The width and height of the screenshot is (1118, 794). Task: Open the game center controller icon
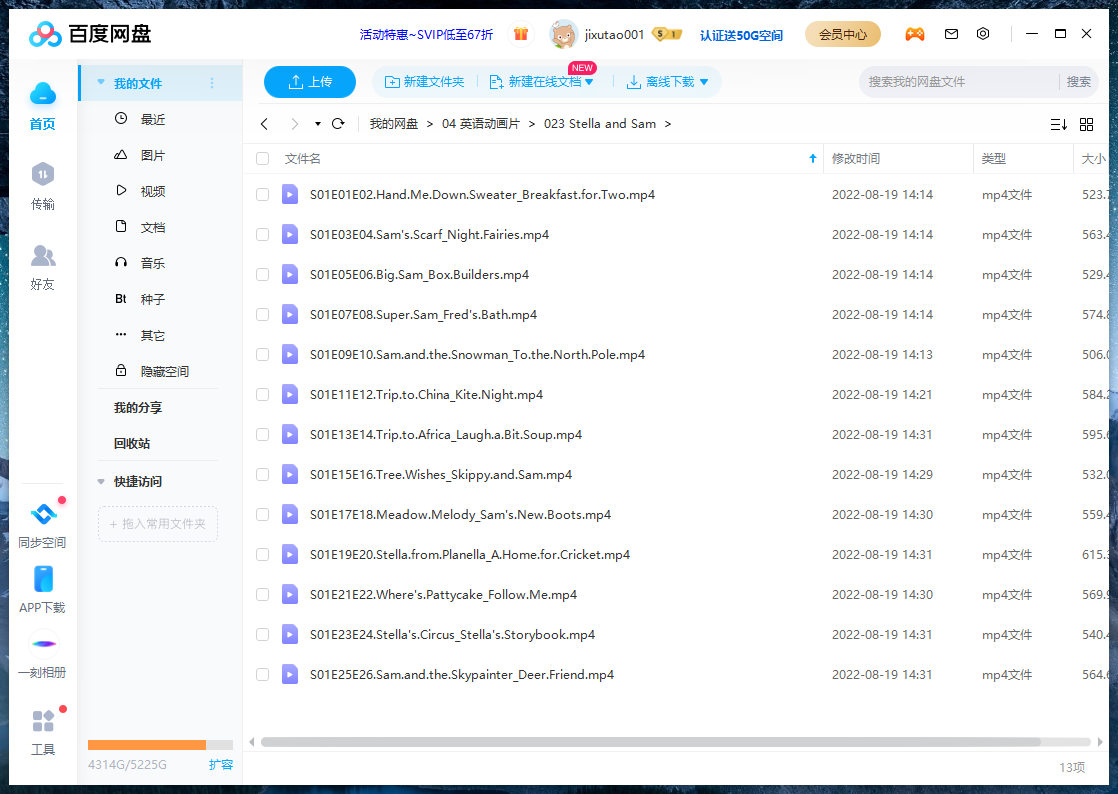tap(915, 33)
